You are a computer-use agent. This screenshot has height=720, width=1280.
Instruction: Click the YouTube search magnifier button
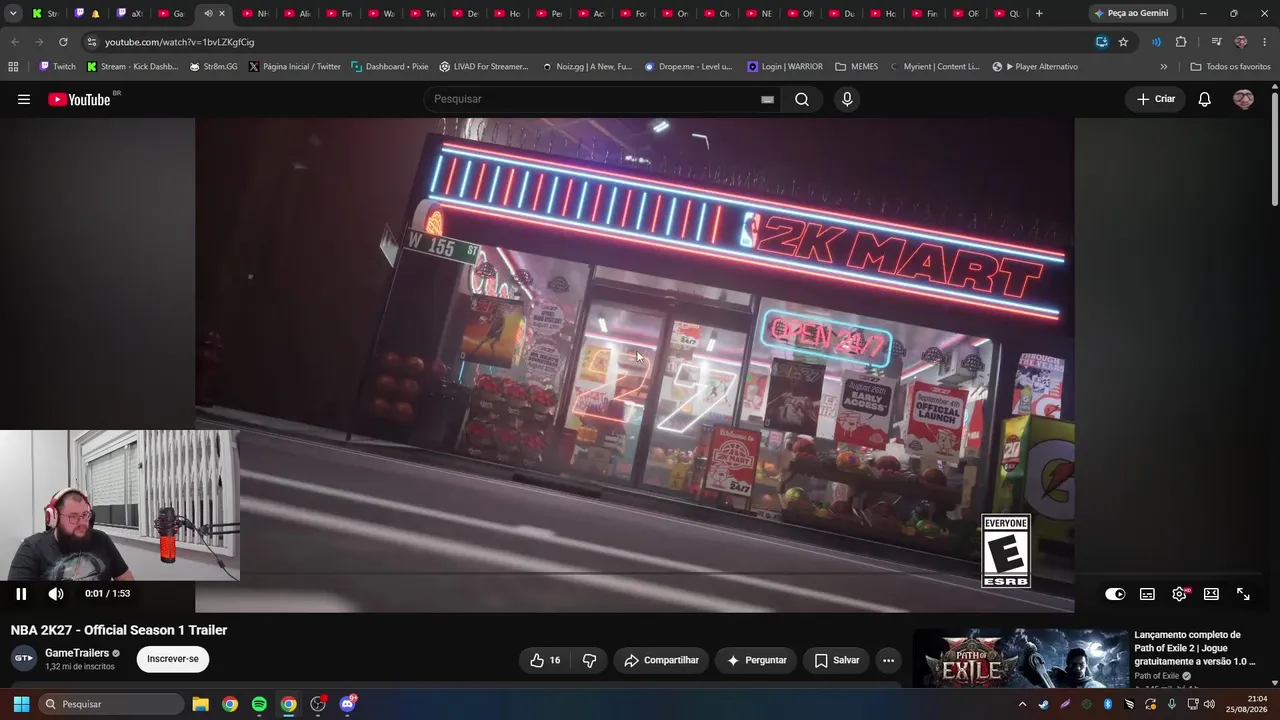802,99
